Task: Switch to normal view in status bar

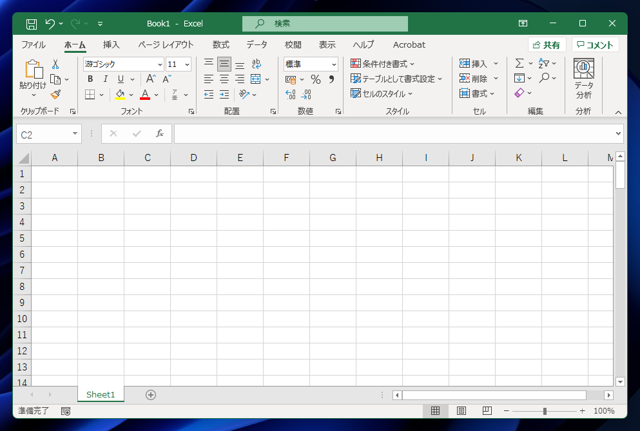Action: 435,411
